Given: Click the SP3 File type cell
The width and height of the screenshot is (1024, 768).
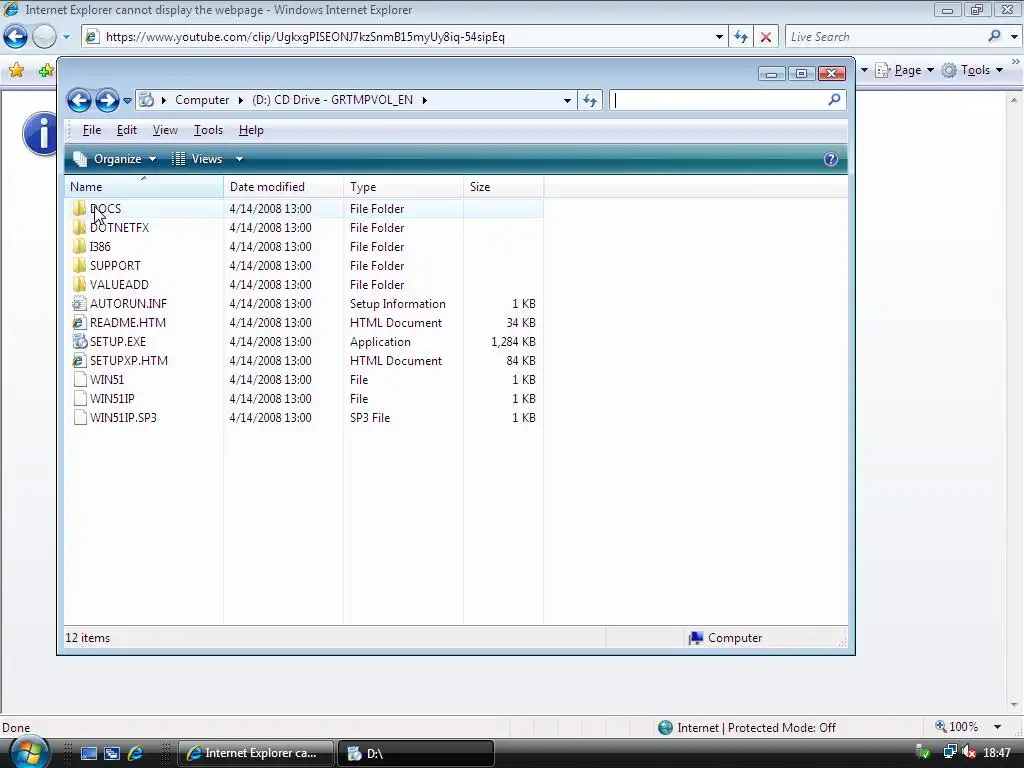Looking at the screenshot, I should pyautogui.click(x=370, y=417).
